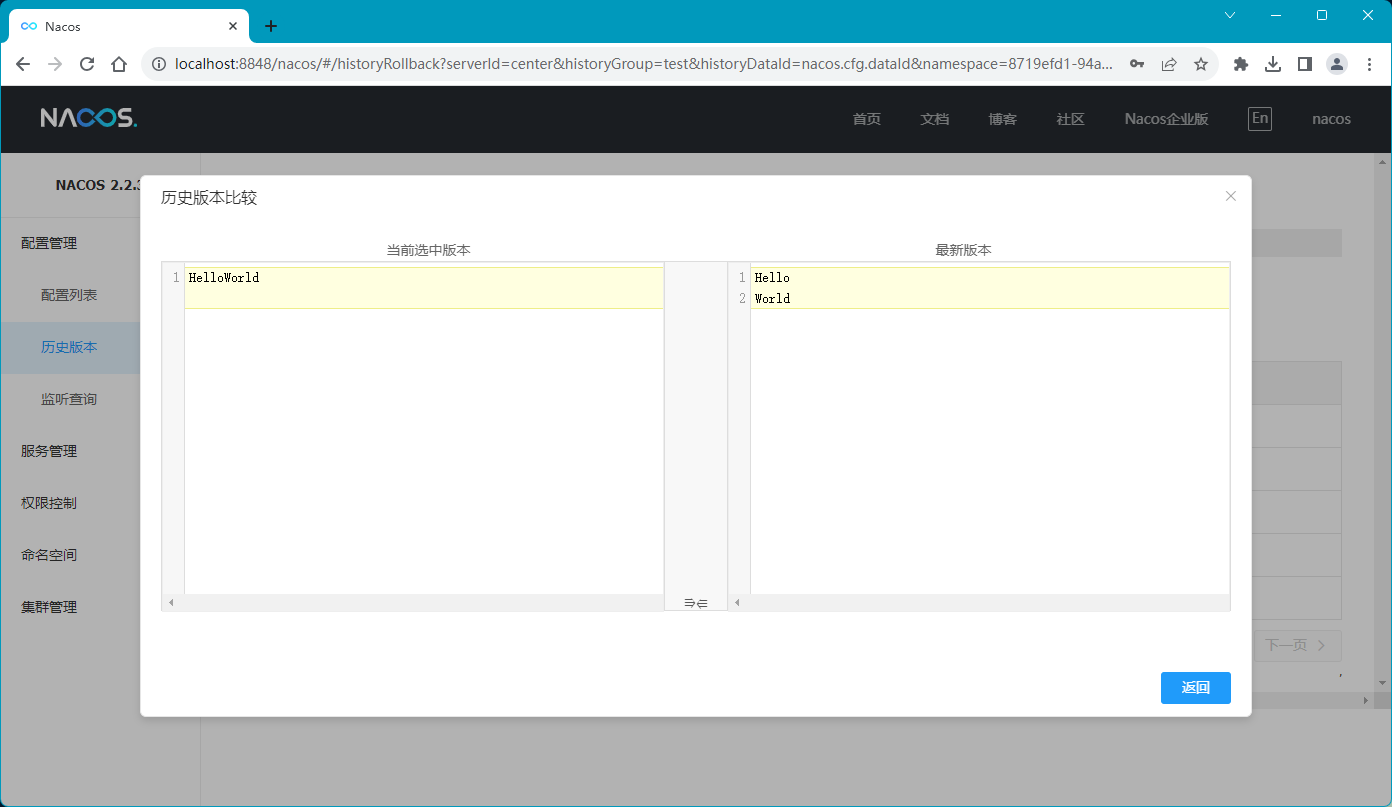Select 历史版本 in the sidebar
Viewport: 1392px width, 807px height.
tap(69, 347)
